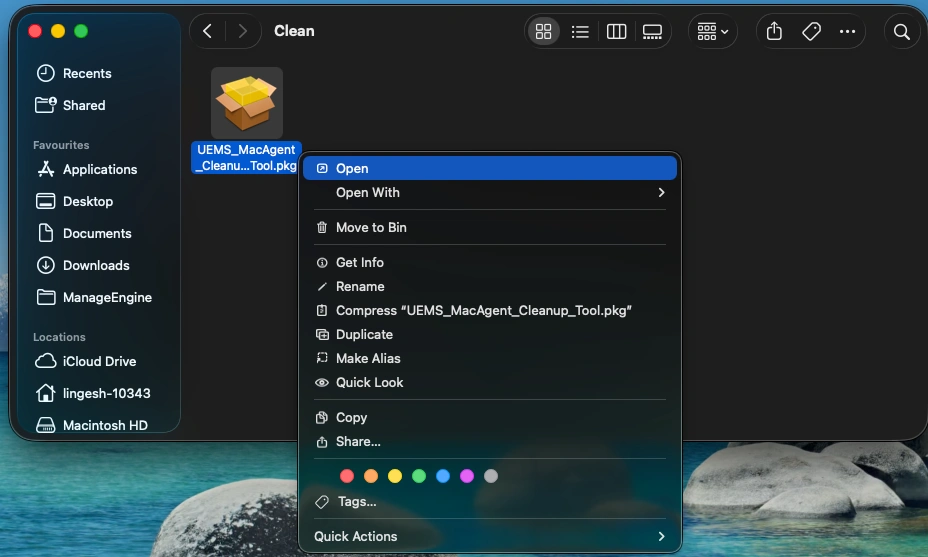Choose Open from the context menu
Image resolution: width=928 pixels, height=557 pixels.
pyautogui.click(x=490, y=168)
